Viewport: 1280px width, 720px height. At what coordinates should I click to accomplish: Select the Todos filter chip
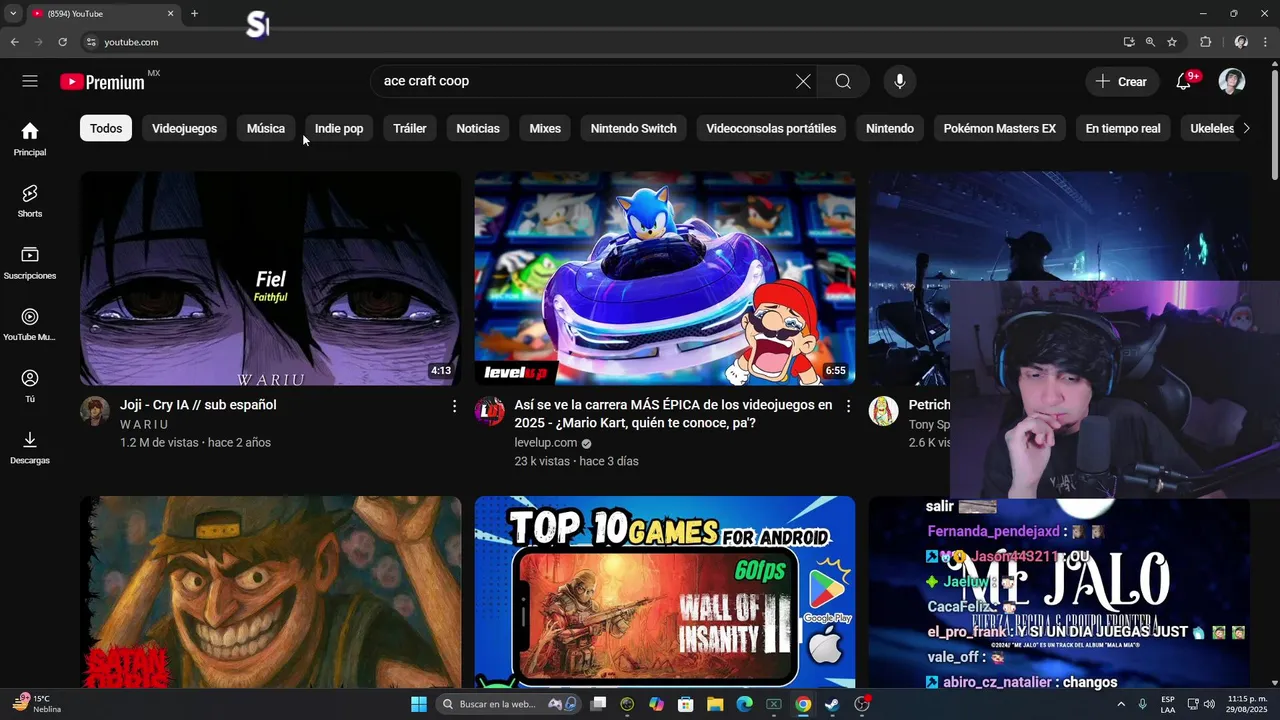(106, 128)
